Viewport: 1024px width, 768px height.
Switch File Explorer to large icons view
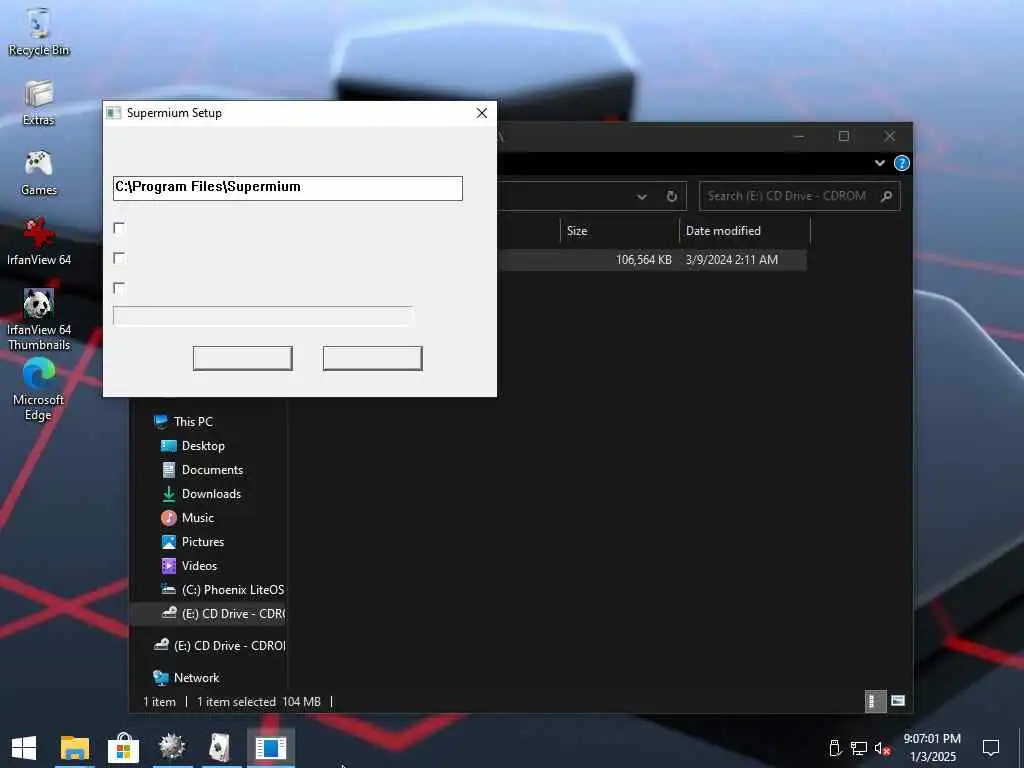point(898,701)
